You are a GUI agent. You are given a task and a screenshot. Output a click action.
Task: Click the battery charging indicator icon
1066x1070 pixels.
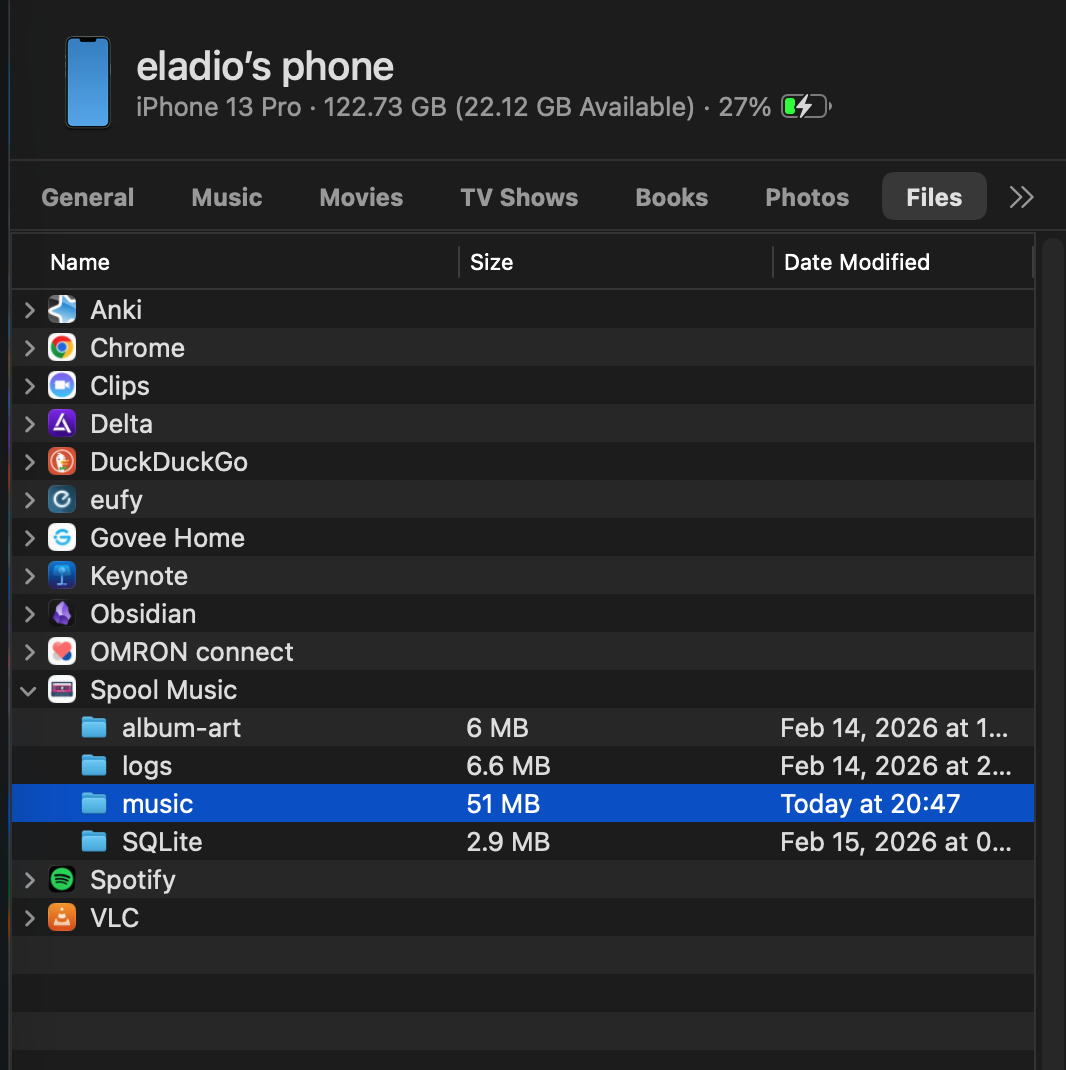point(806,106)
